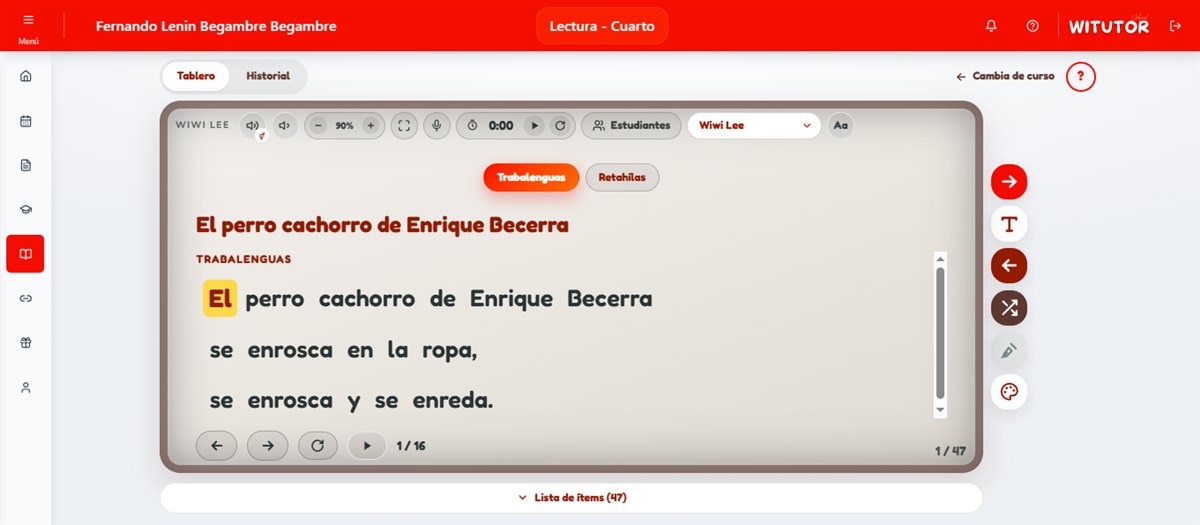Open the color palette tool
The width and height of the screenshot is (1200, 525).
coord(1009,392)
